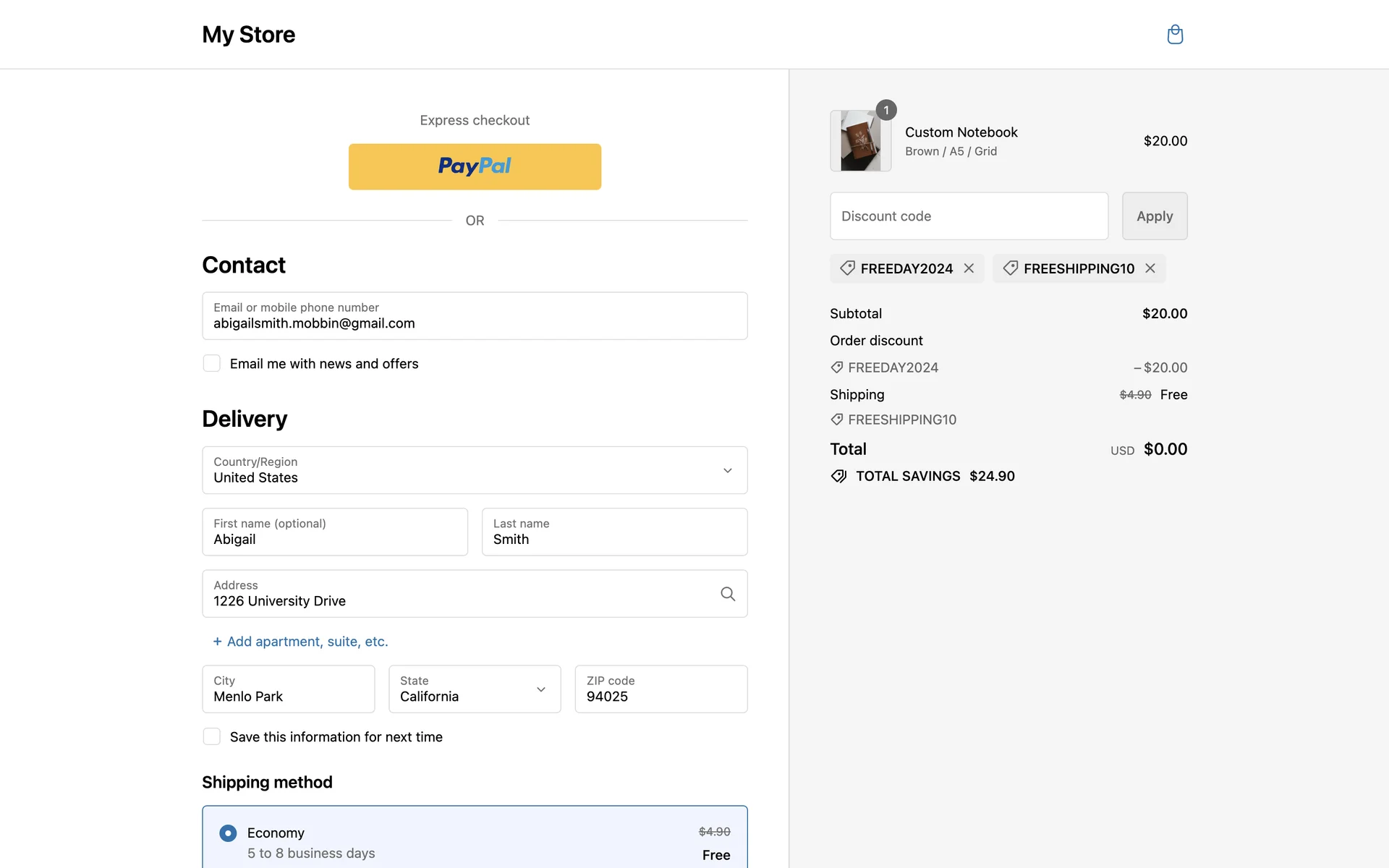Click the address search magnifier icon
The width and height of the screenshot is (1389, 868).
coord(728,594)
